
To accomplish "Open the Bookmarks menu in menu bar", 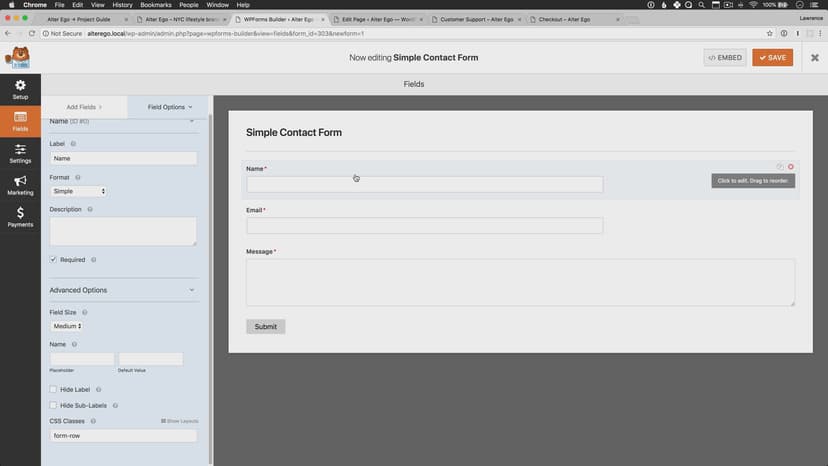I will (155, 5).
